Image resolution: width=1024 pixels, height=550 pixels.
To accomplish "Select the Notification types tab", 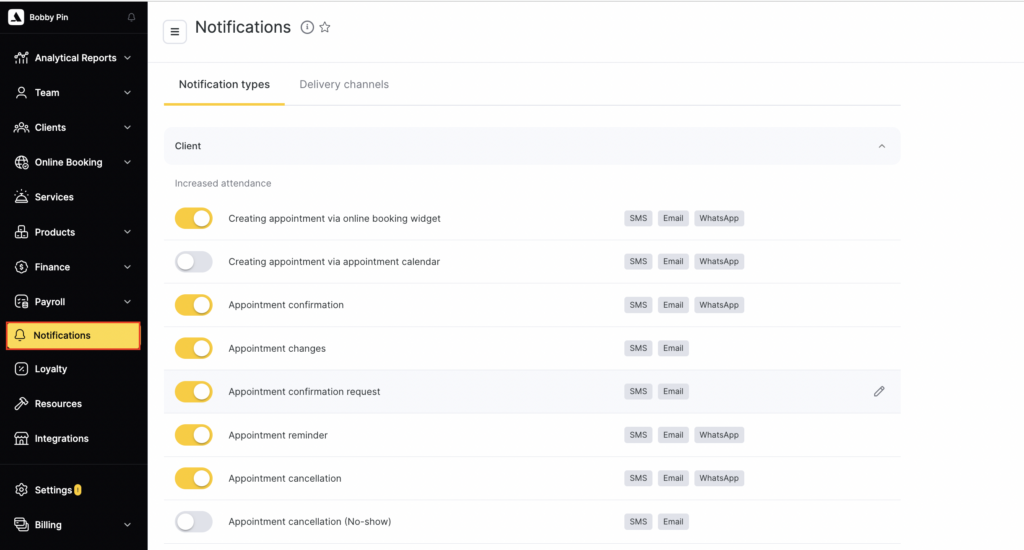I will pyautogui.click(x=224, y=85).
